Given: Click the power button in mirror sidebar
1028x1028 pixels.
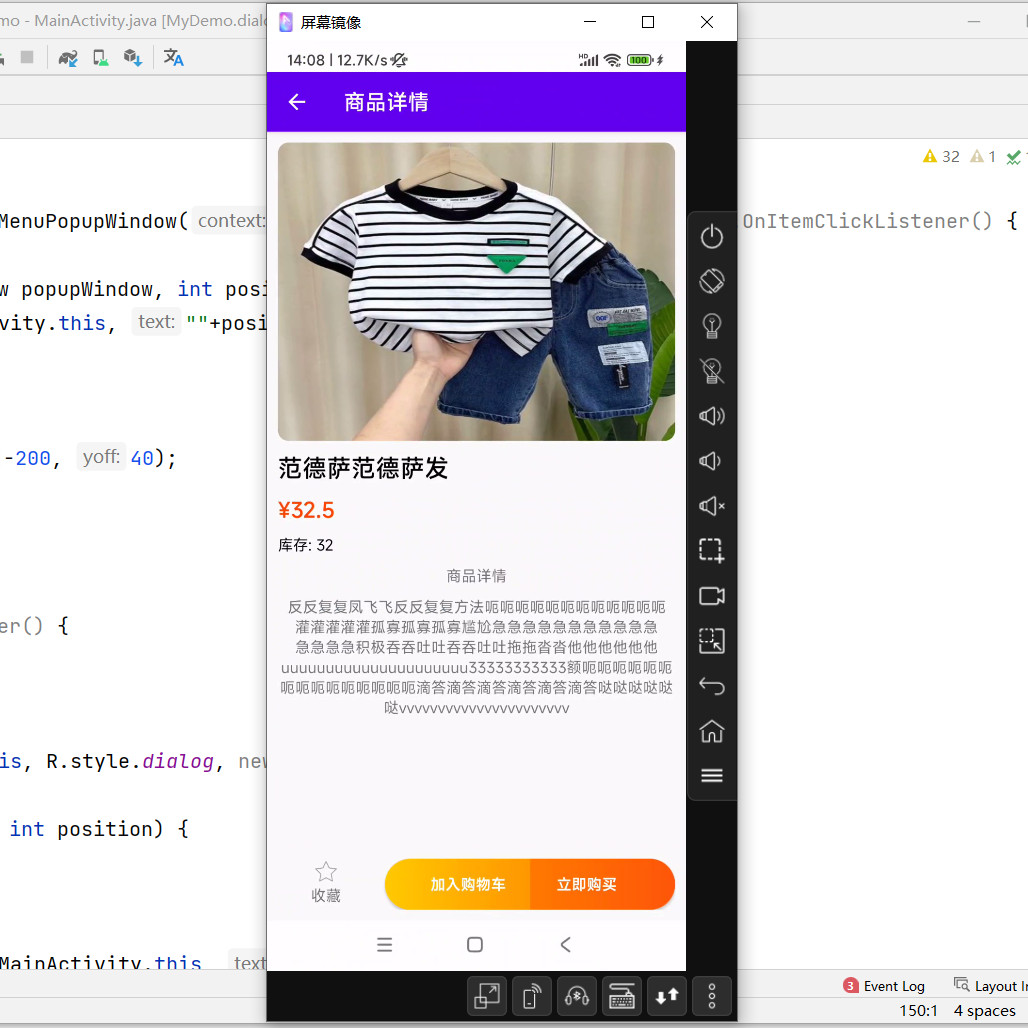Looking at the screenshot, I should tap(711, 236).
